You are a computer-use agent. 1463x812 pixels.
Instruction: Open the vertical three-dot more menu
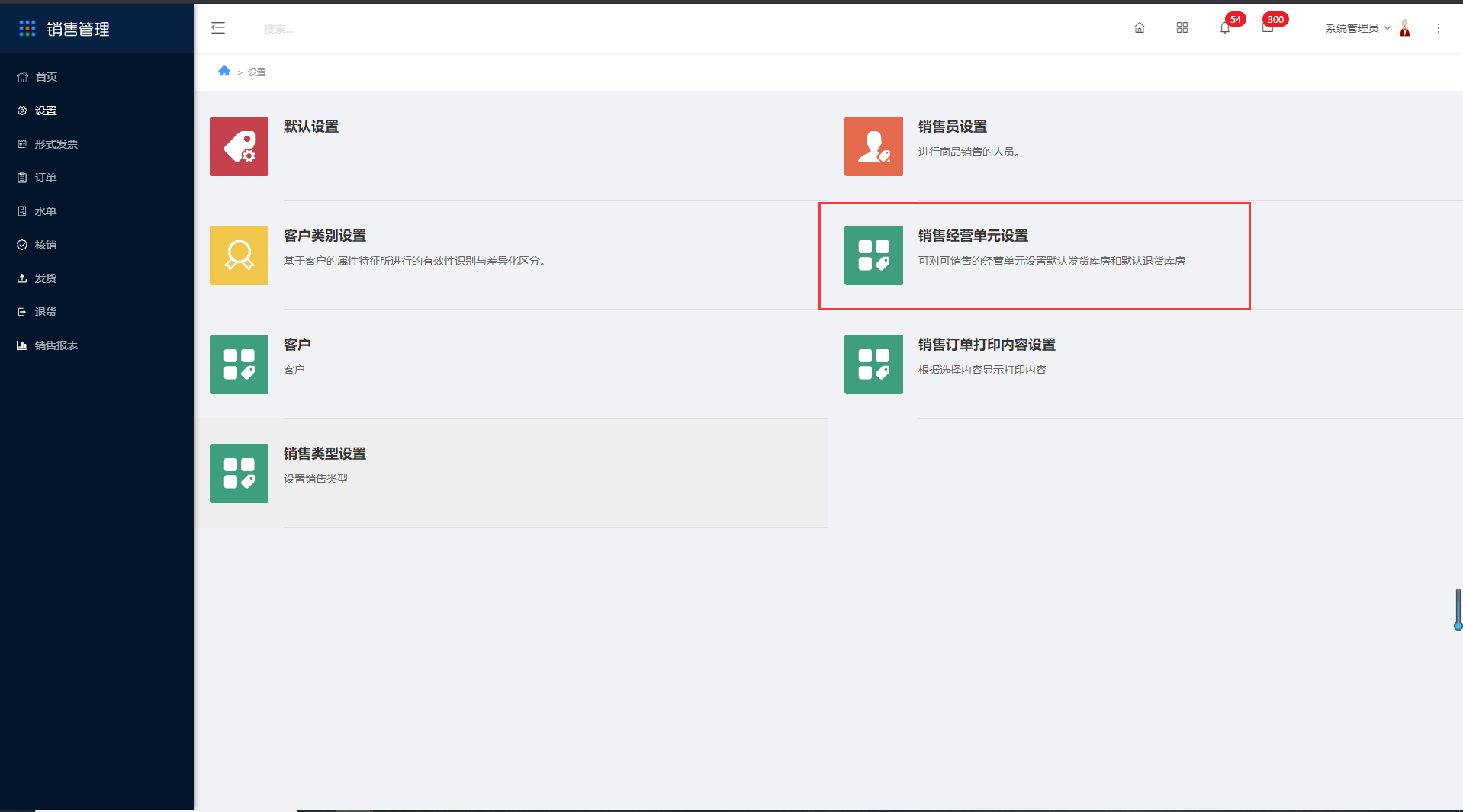click(1439, 28)
